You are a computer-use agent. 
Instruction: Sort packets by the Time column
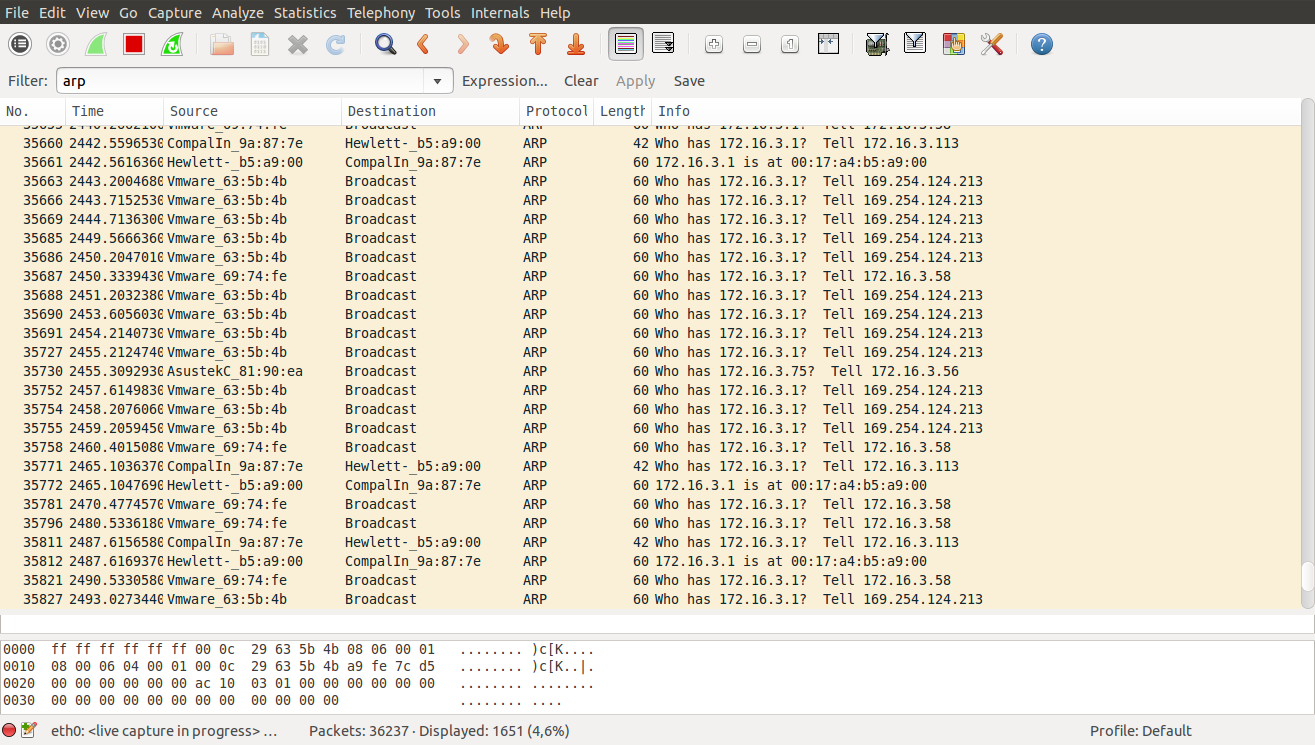(x=114, y=111)
